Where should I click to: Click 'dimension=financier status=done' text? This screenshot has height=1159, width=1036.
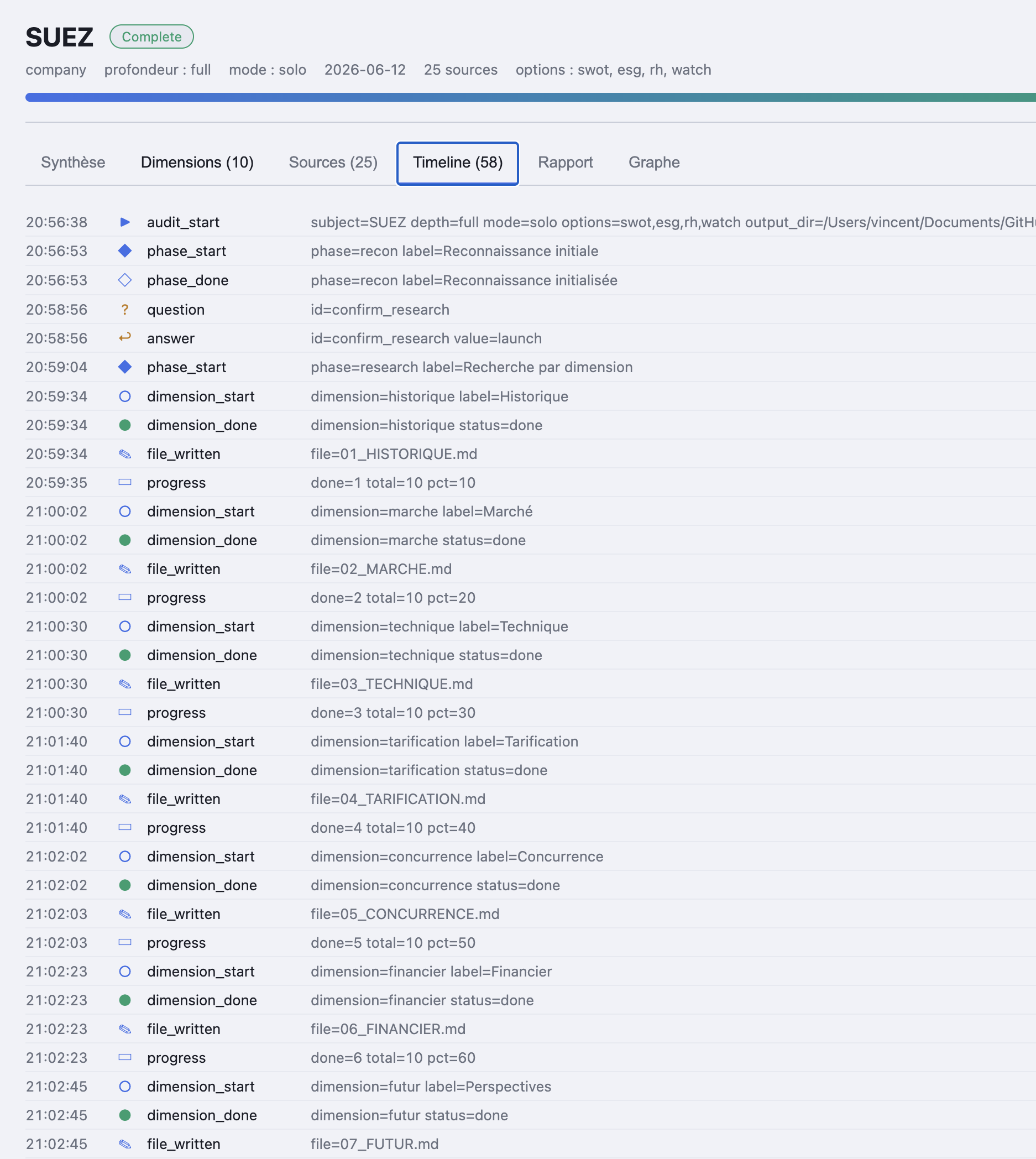coord(422,1000)
